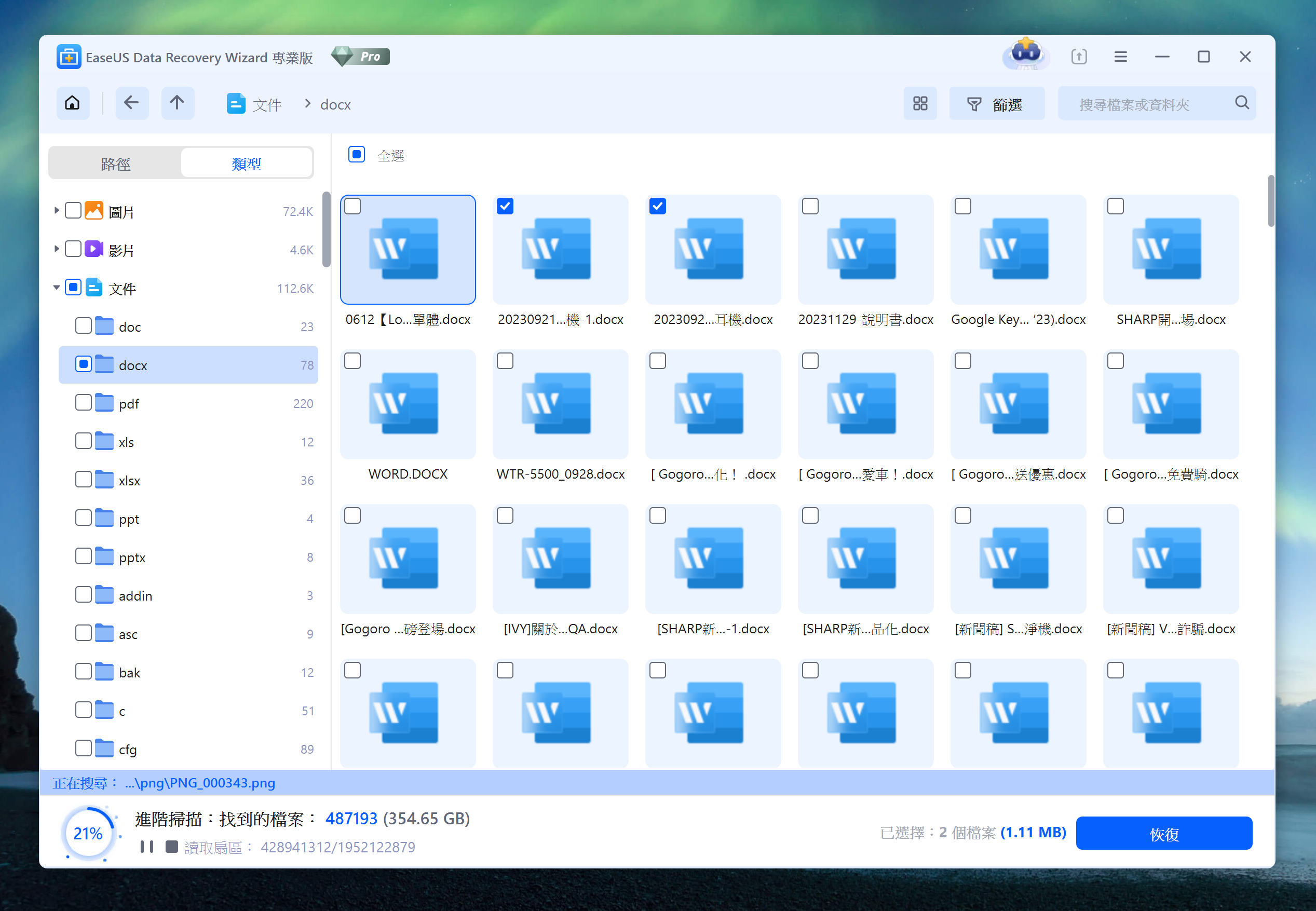This screenshot has height=911, width=1316.
Task: Select the 類型 (Type) tab
Action: [246, 164]
